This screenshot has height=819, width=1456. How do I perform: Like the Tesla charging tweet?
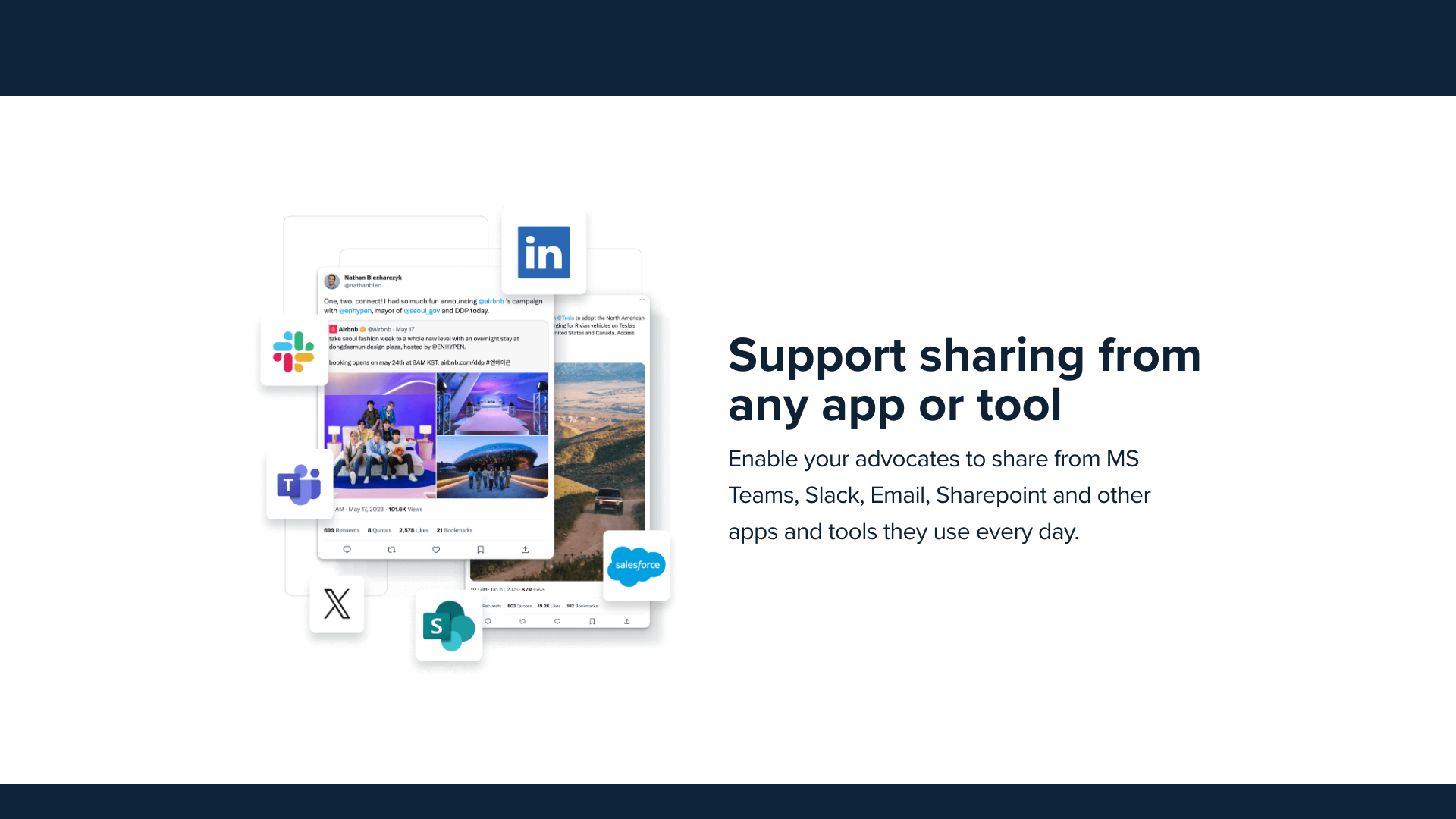[557, 620]
